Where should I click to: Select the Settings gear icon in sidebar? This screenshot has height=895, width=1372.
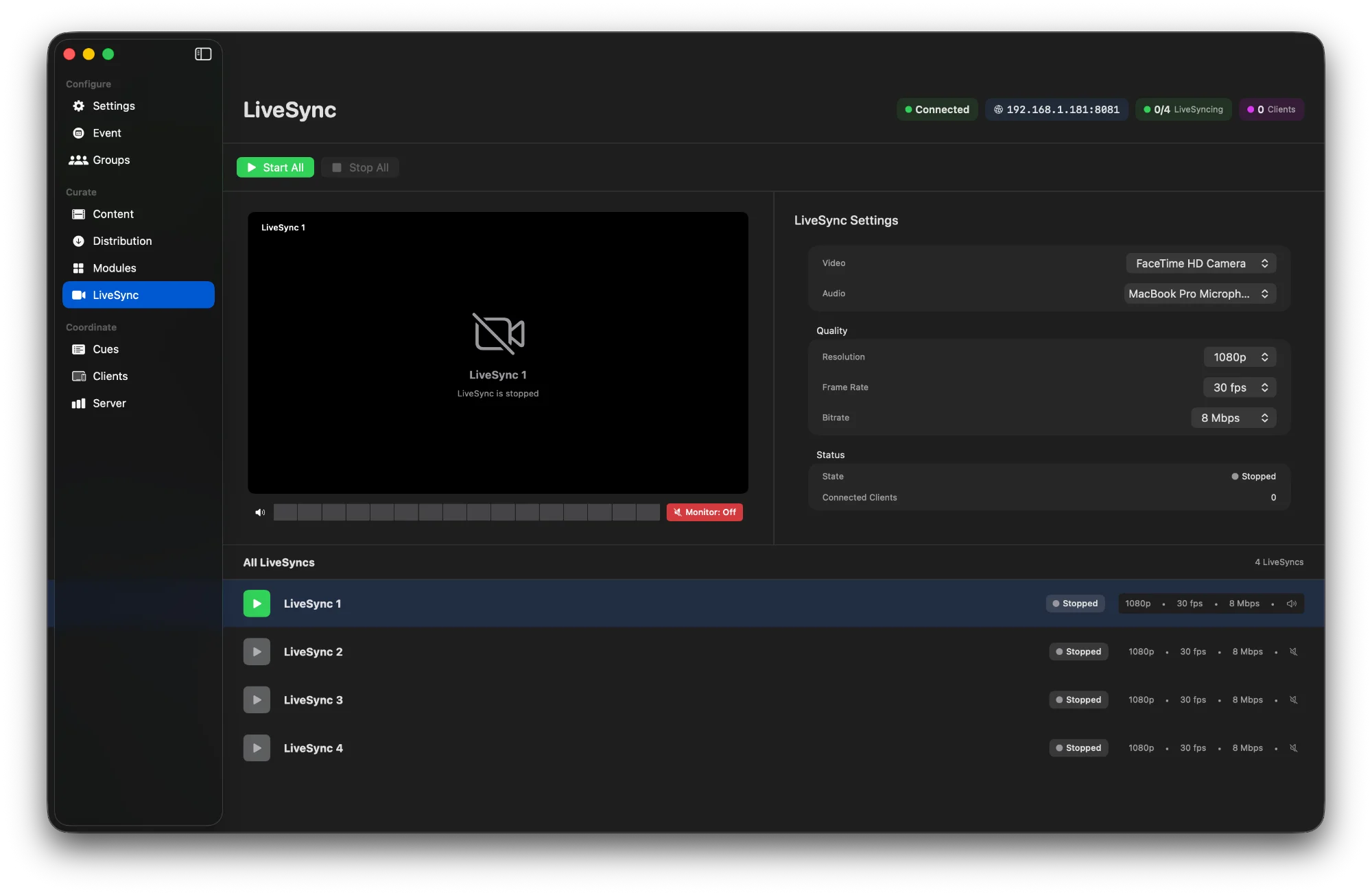click(x=78, y=106)
